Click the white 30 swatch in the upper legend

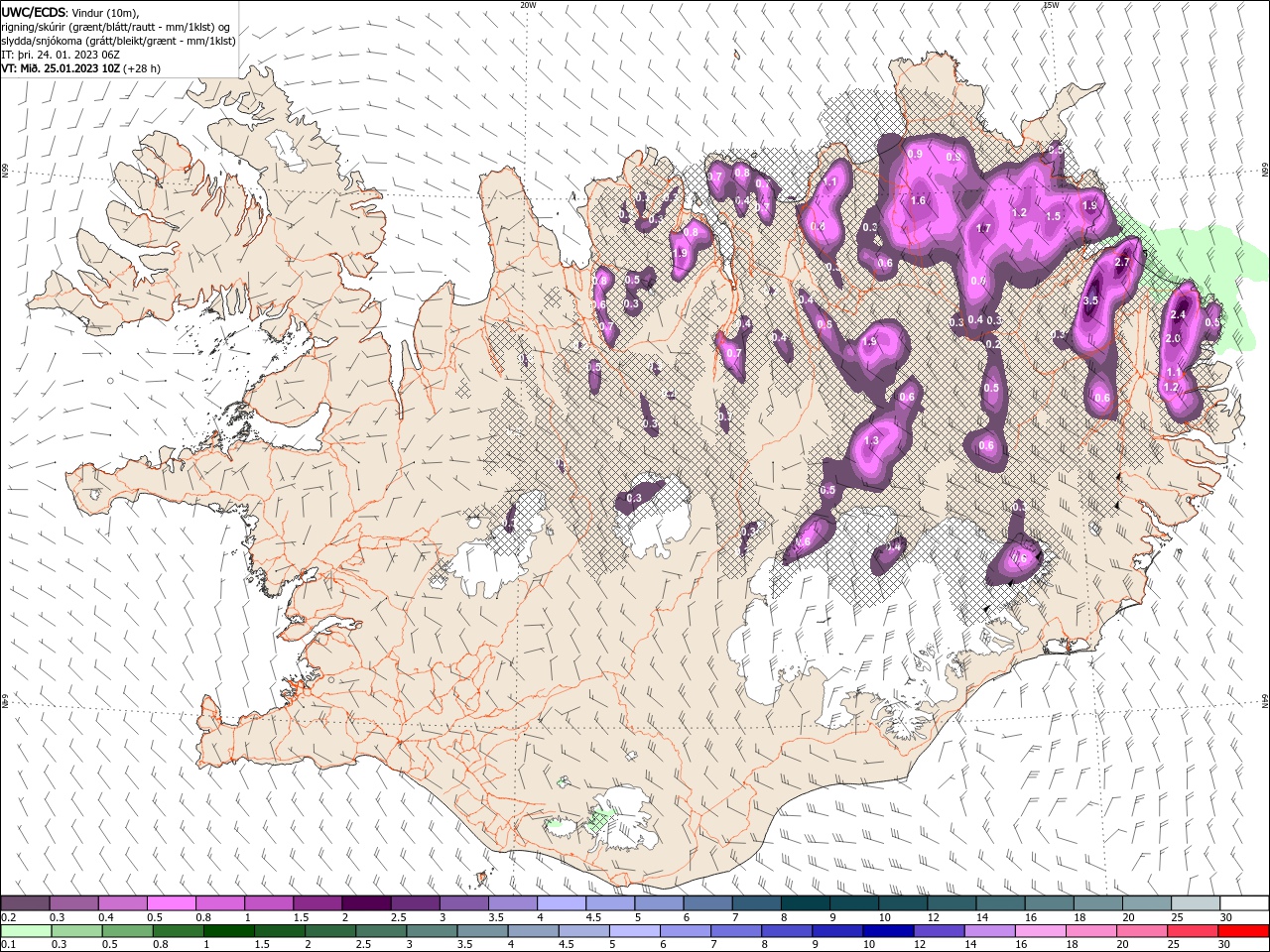tap(1244, 903)
